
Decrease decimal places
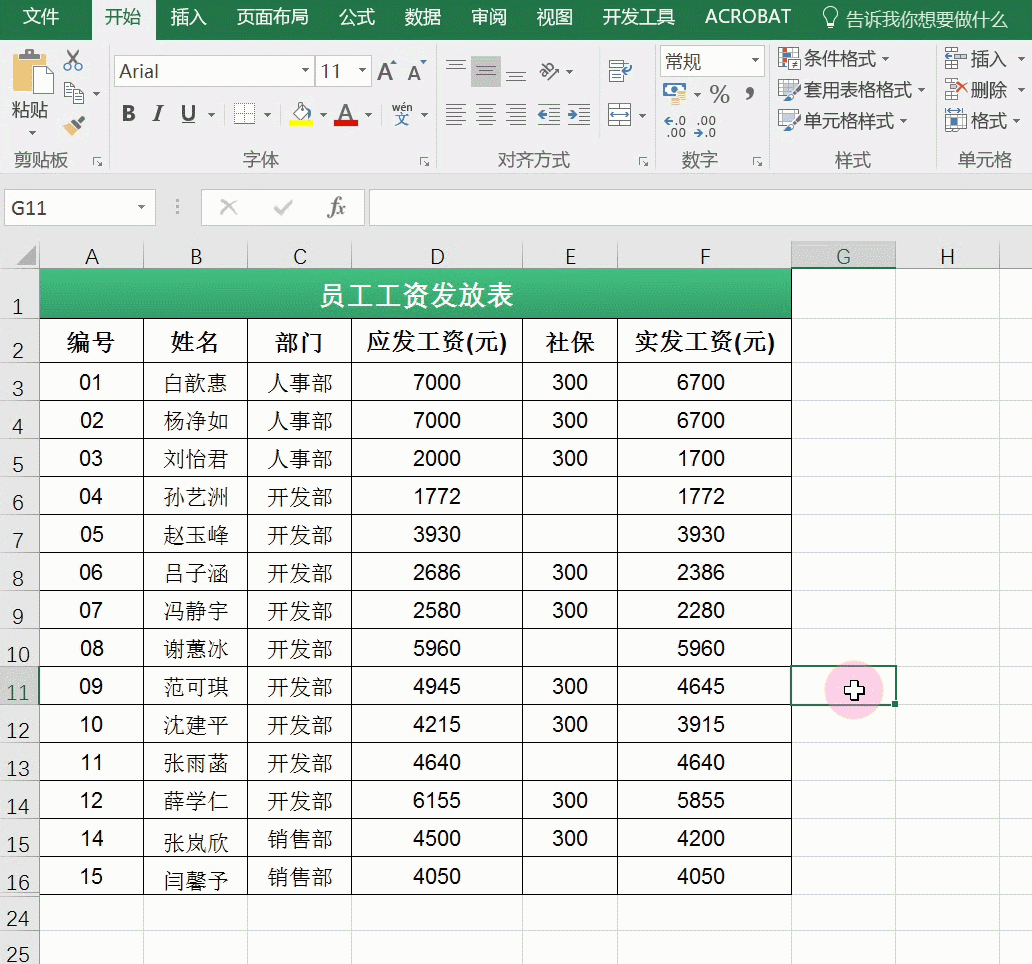[705, 126]
